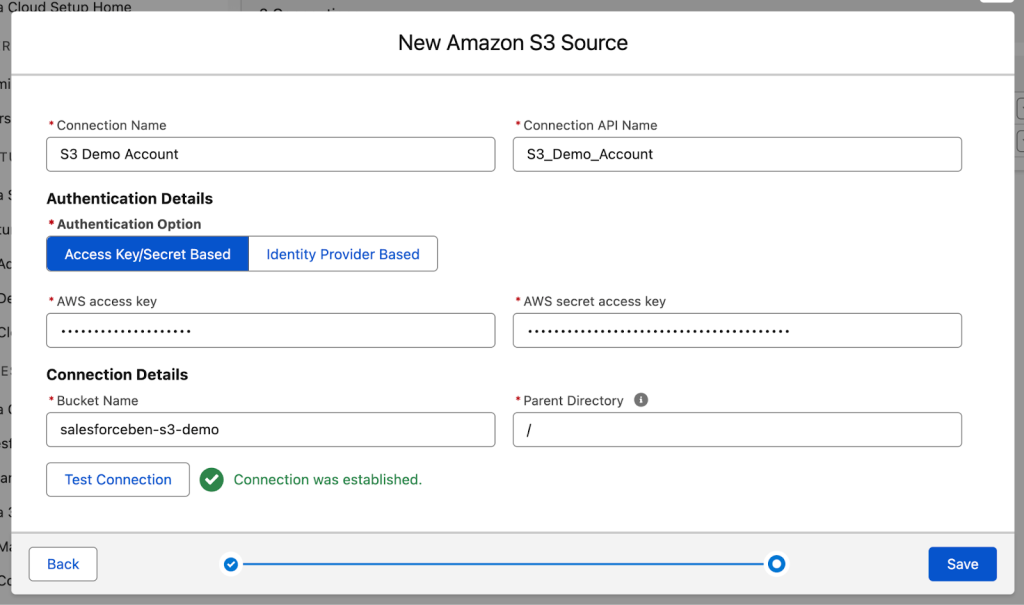
Task: Click the current second step progress indicator
Action: [776, 564]
